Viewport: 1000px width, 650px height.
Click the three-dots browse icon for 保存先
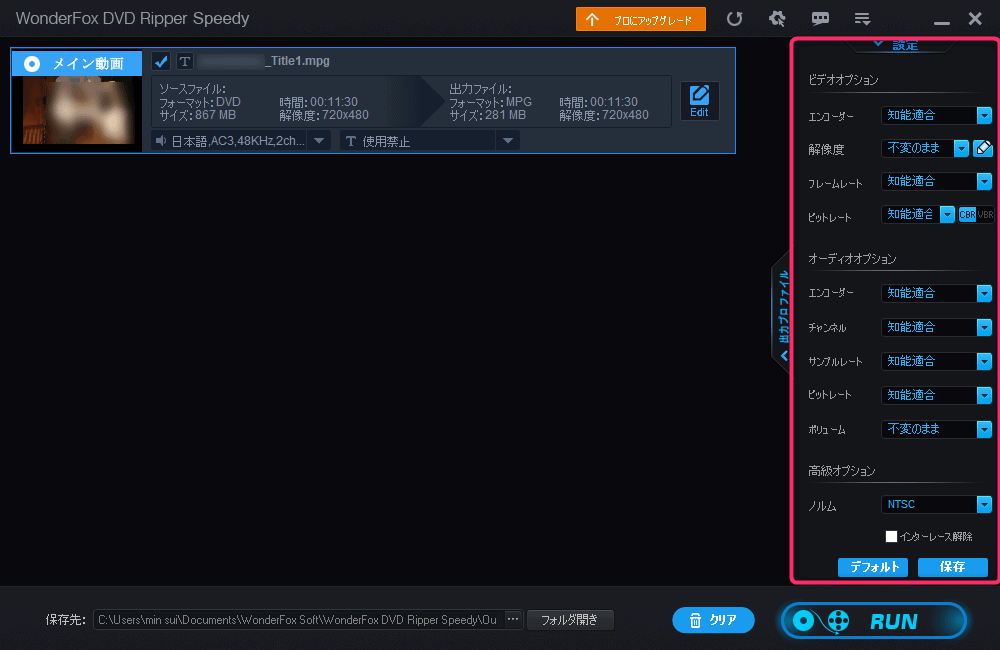point(513,620)
